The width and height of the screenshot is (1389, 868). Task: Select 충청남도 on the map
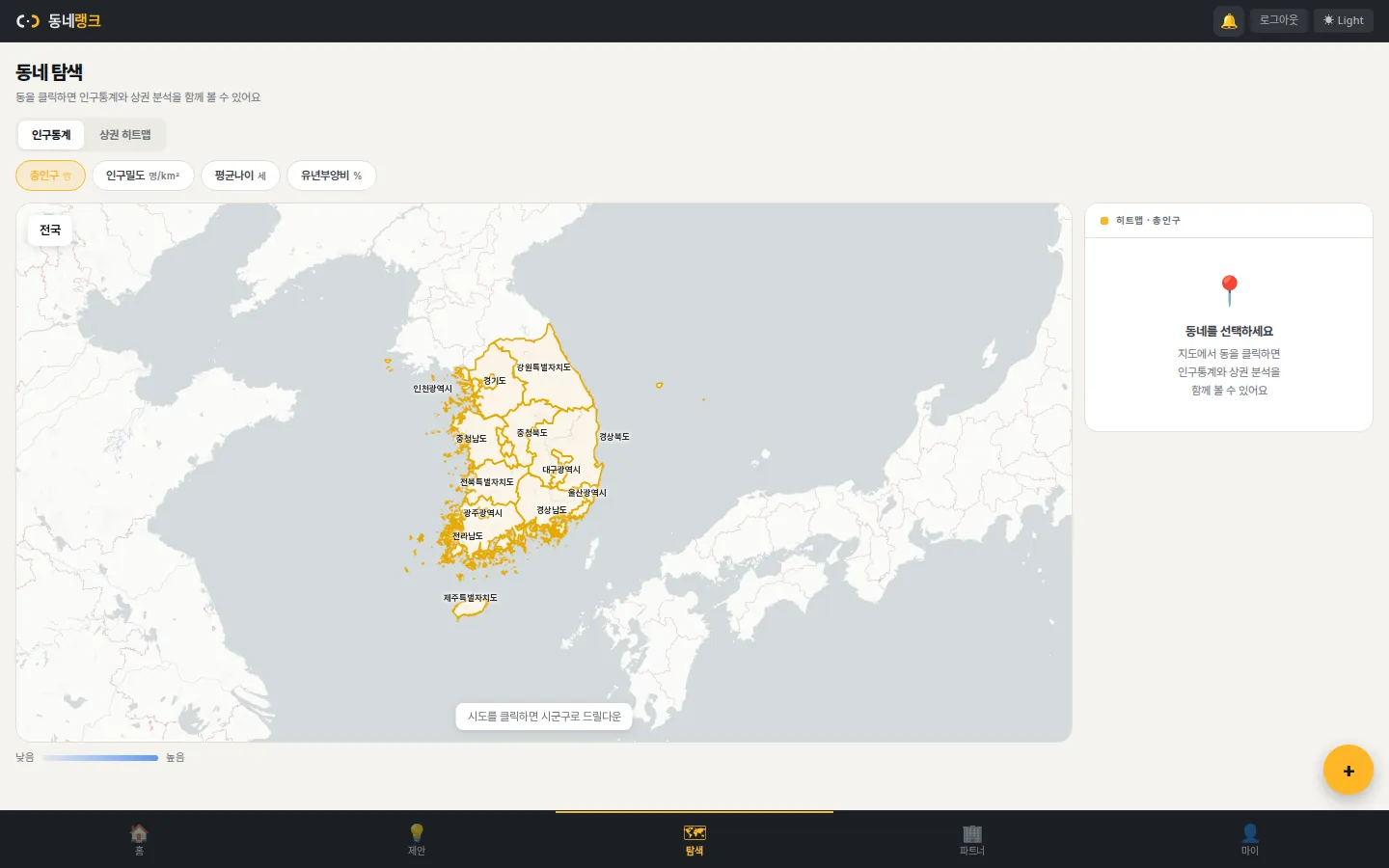pyautogui.click(x=471, y=439)
